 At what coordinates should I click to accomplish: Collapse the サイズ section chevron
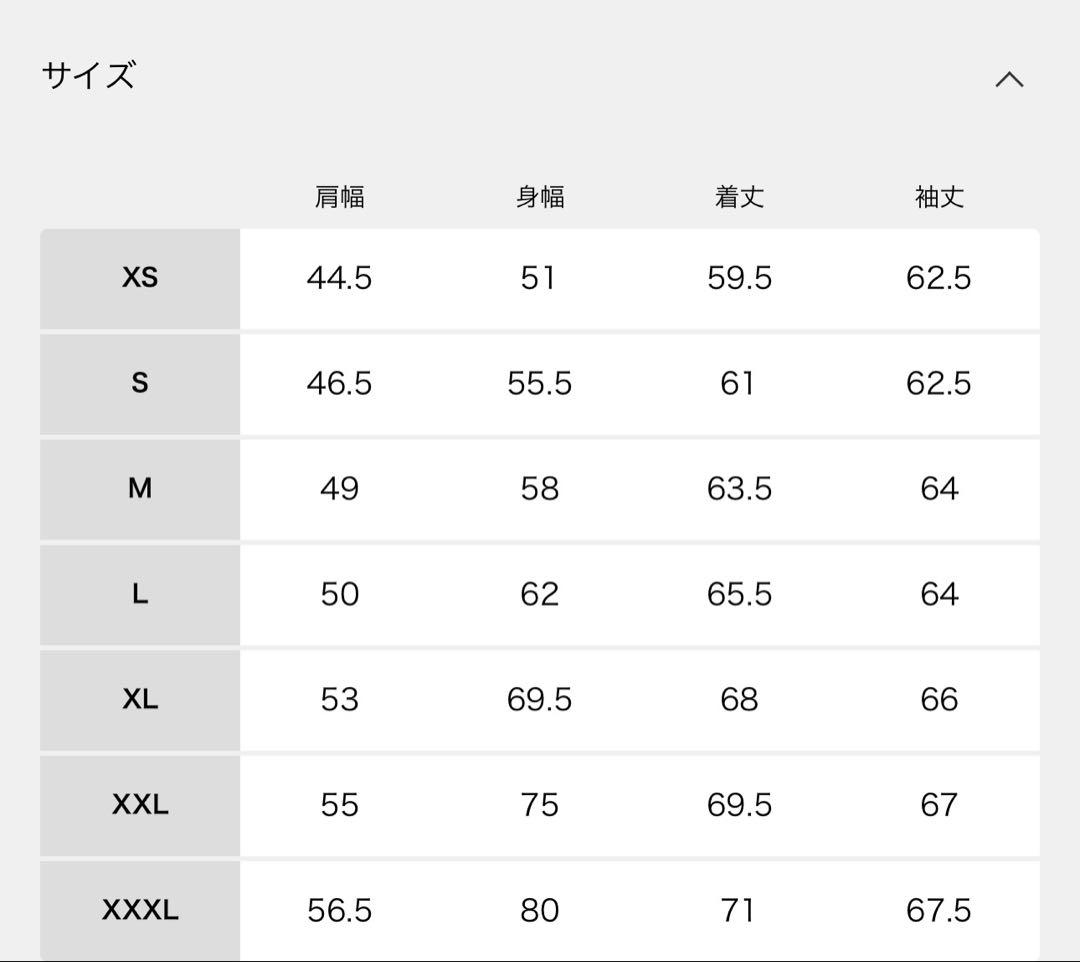coord(1011,78)
